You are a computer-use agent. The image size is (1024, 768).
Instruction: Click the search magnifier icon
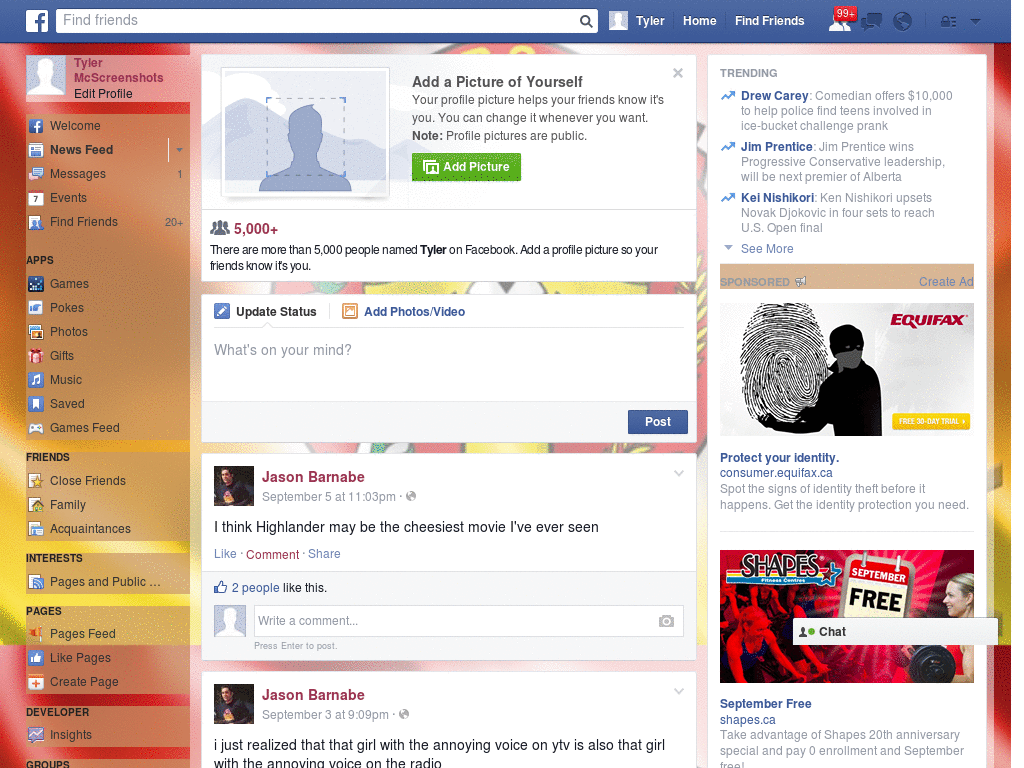586,21
